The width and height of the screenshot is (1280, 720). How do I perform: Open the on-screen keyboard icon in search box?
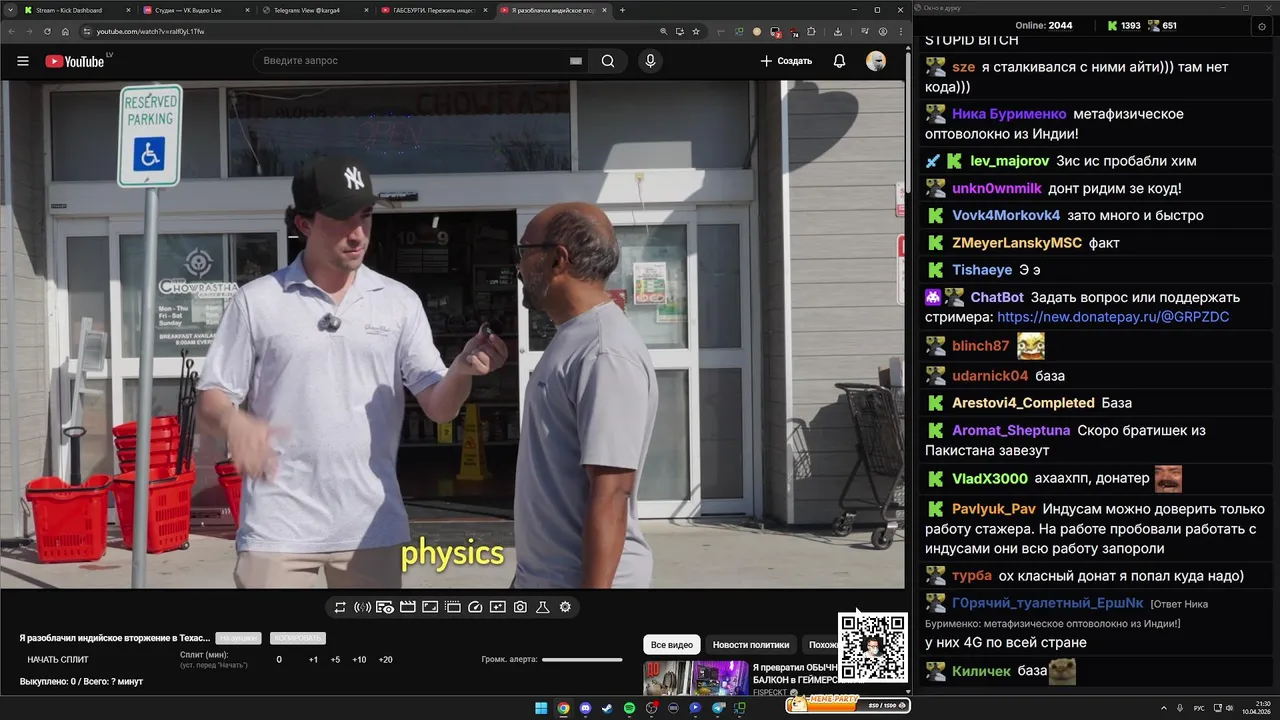pos(576,61)
